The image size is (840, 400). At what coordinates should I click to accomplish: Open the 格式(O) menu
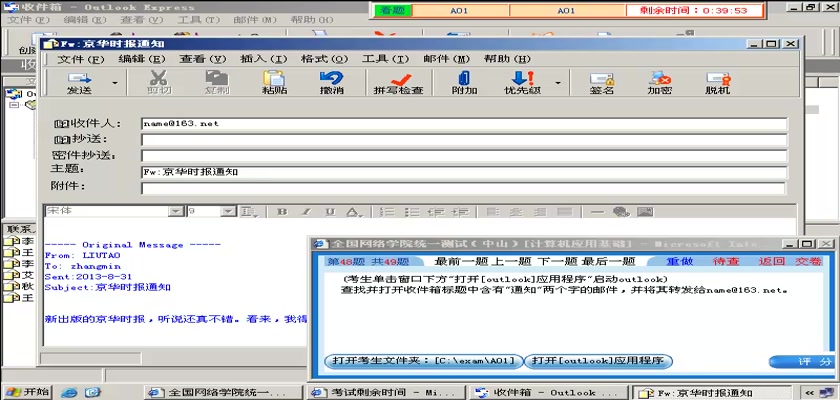click(325, 59)
